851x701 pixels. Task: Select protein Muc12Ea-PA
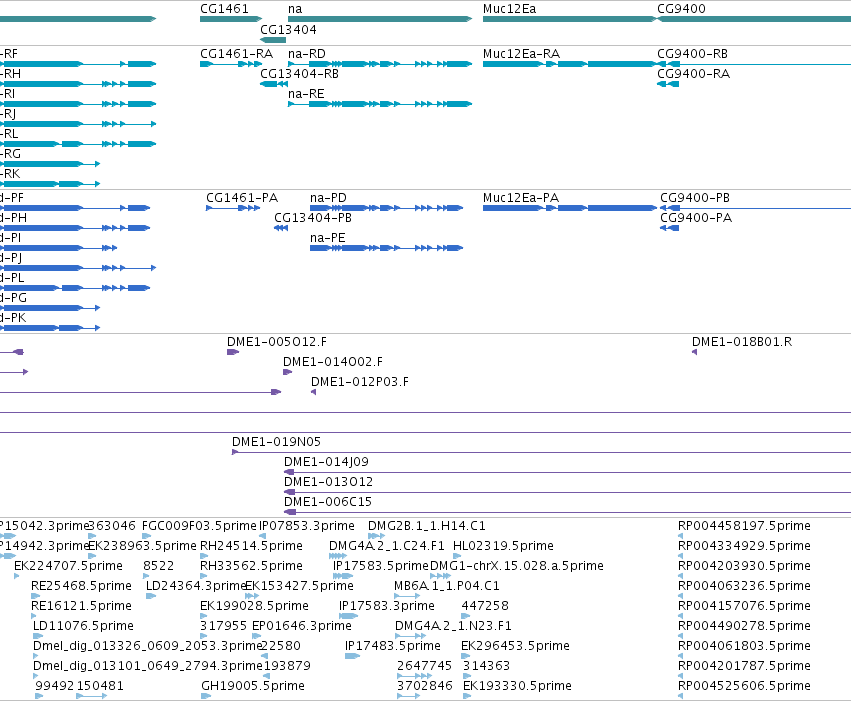point(520,197)
